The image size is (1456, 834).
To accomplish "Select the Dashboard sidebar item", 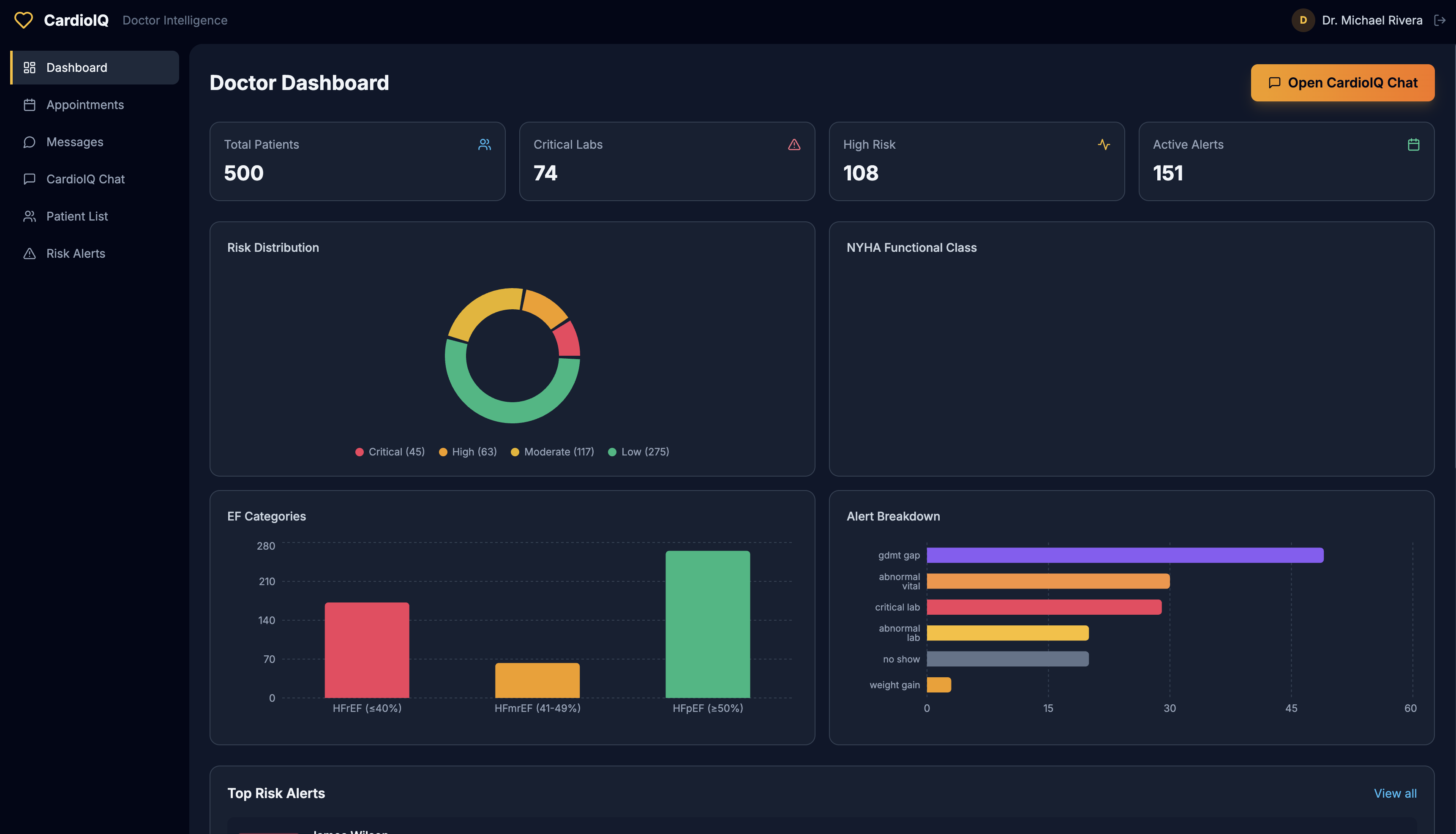I will pos(77,68).
